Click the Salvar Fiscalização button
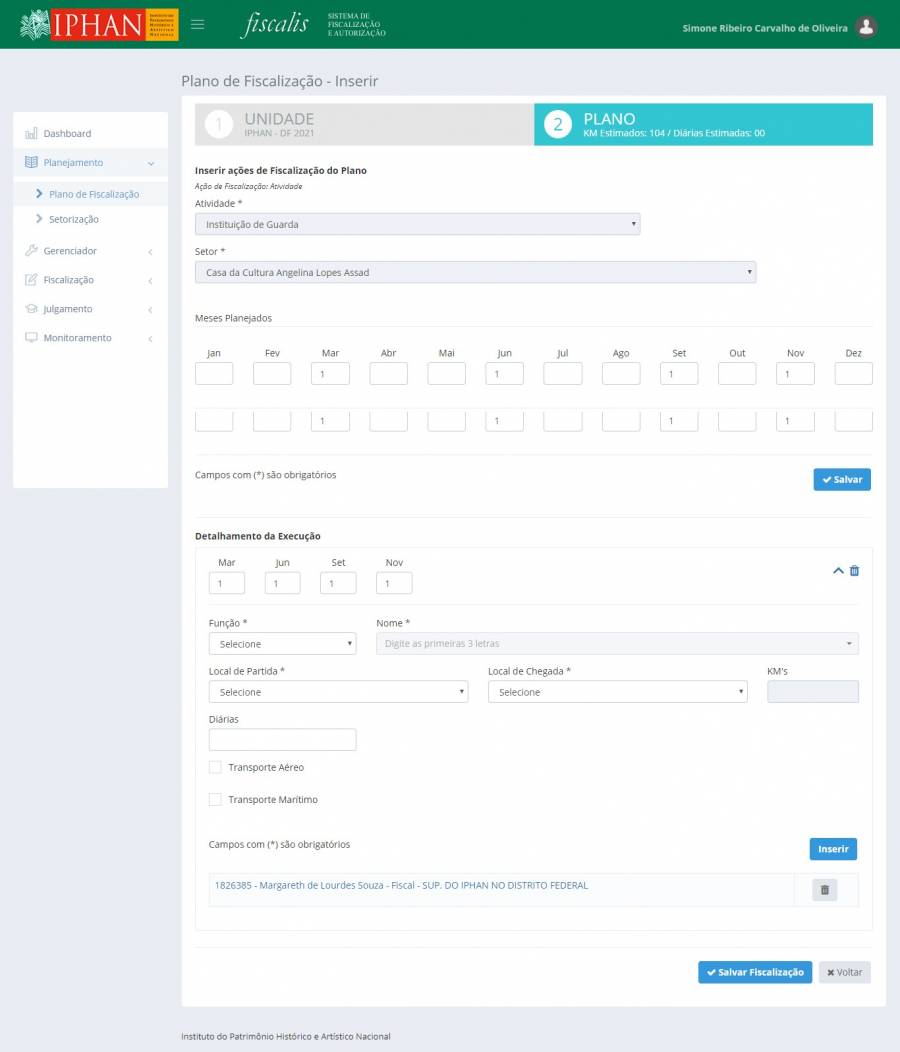The height and width of the screenshot is (1052, 900). (x=754, y=972)
